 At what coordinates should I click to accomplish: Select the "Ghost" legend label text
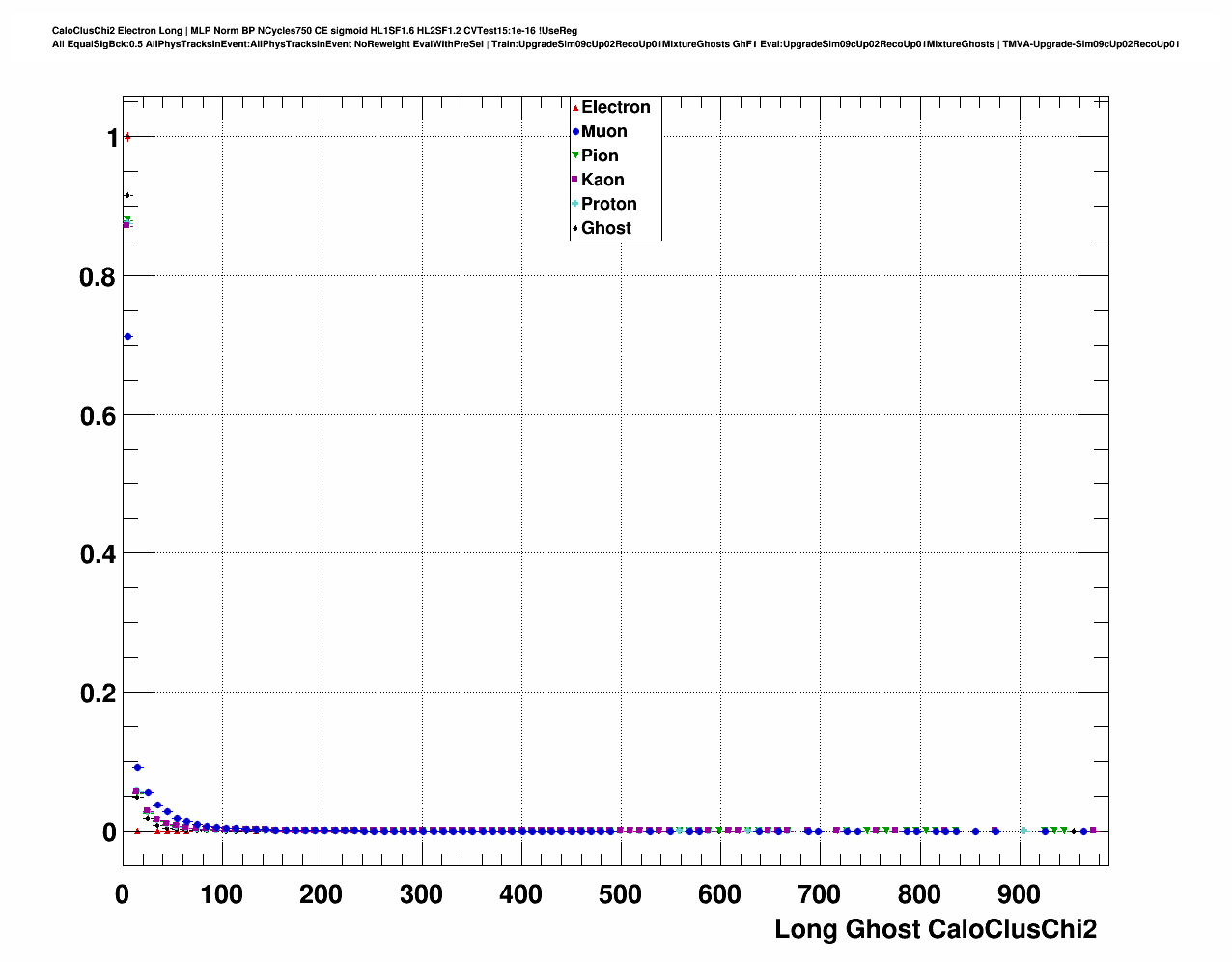605,228
